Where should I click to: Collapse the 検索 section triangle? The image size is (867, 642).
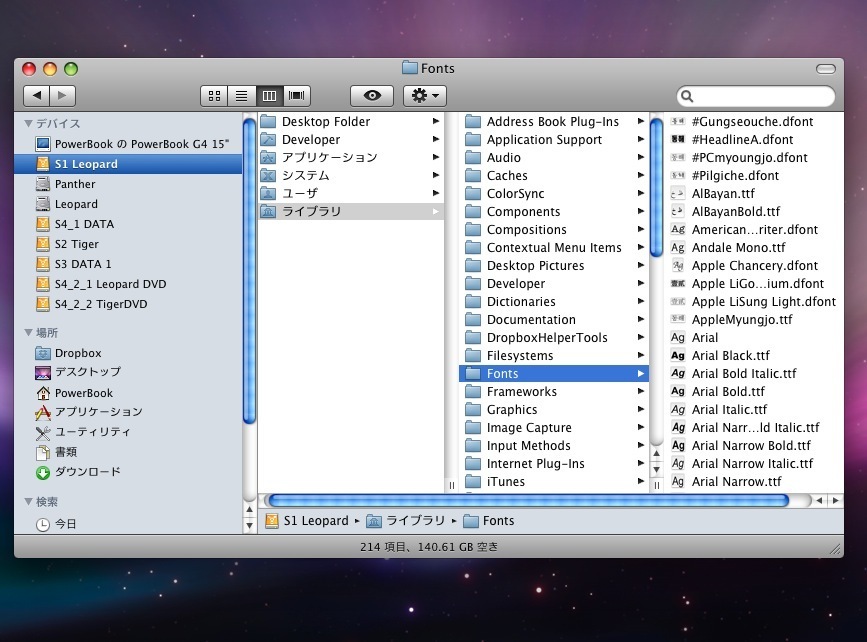[x=28, y=502]
